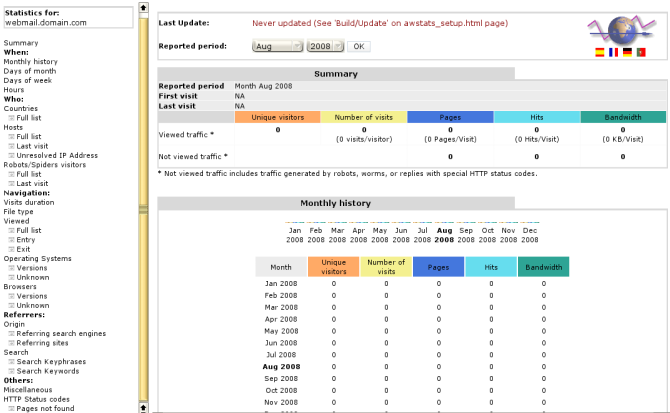Viewport: 670px width, 413px height.
Task: Click the sidebar scrollbar down arrow
Action: pyautogui.click(x=144, y=408)
